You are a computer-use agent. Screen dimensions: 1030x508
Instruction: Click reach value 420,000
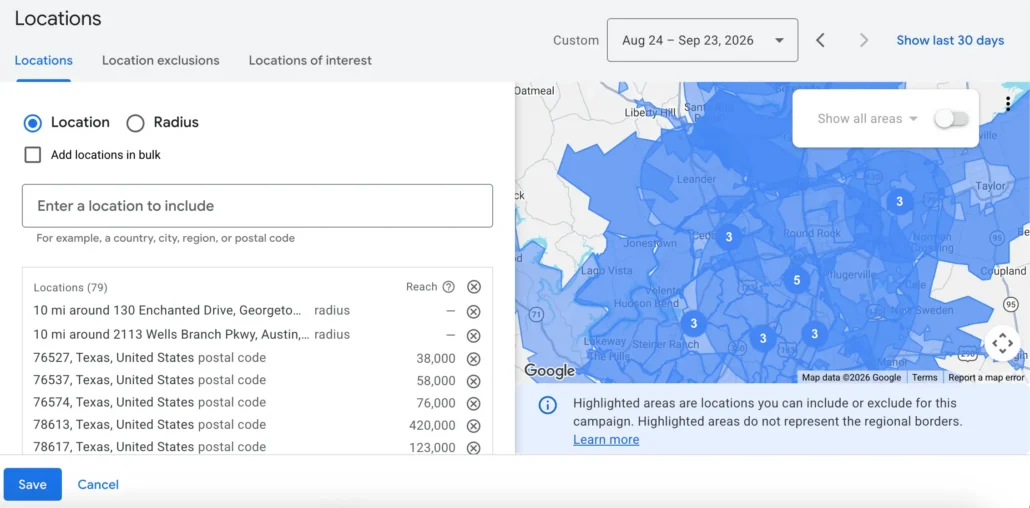(432, 425)
